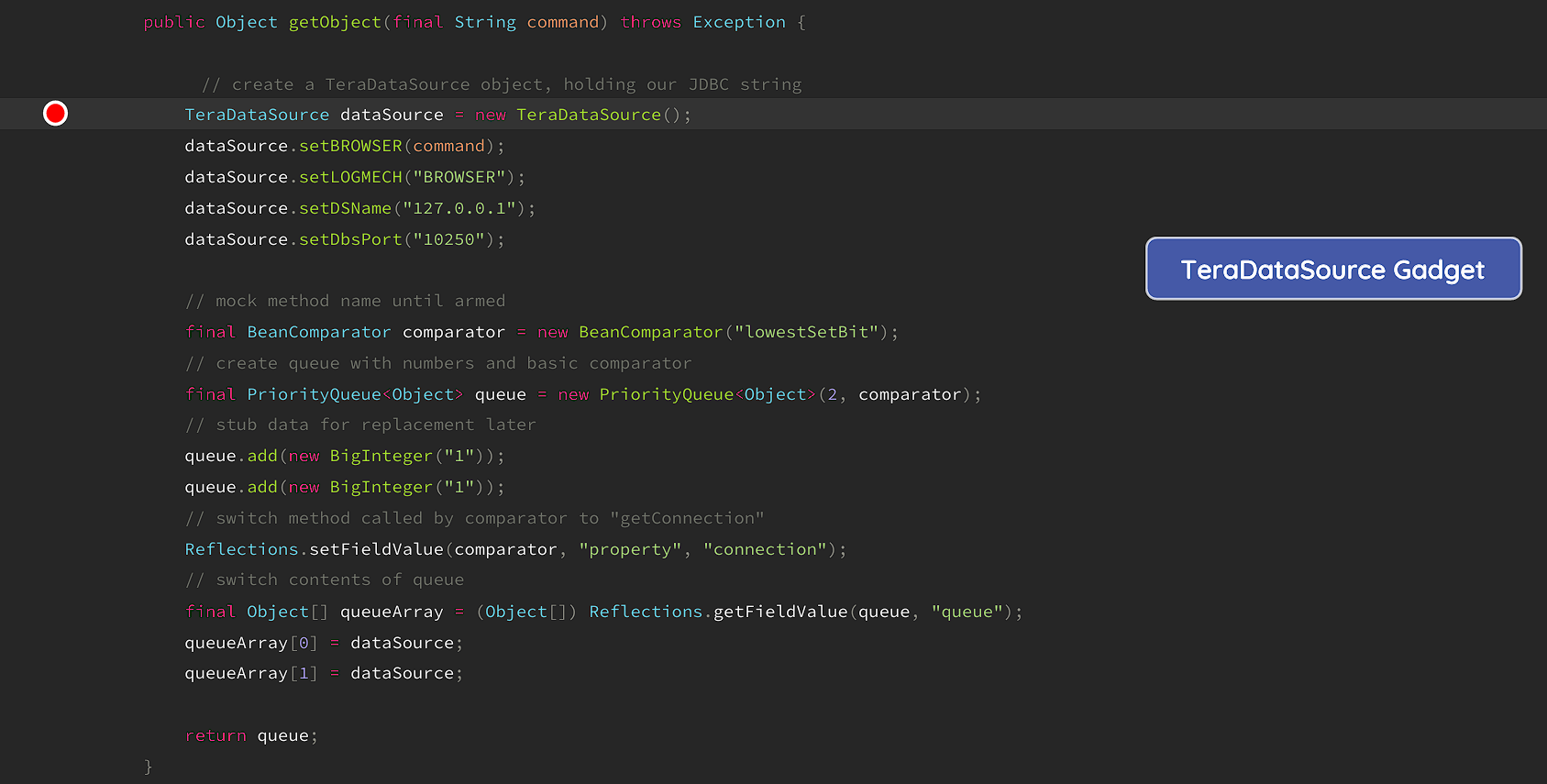Click the "throws Exception" clause
The width and height of the screenshot is (1547, 784).
pos(703,22)
